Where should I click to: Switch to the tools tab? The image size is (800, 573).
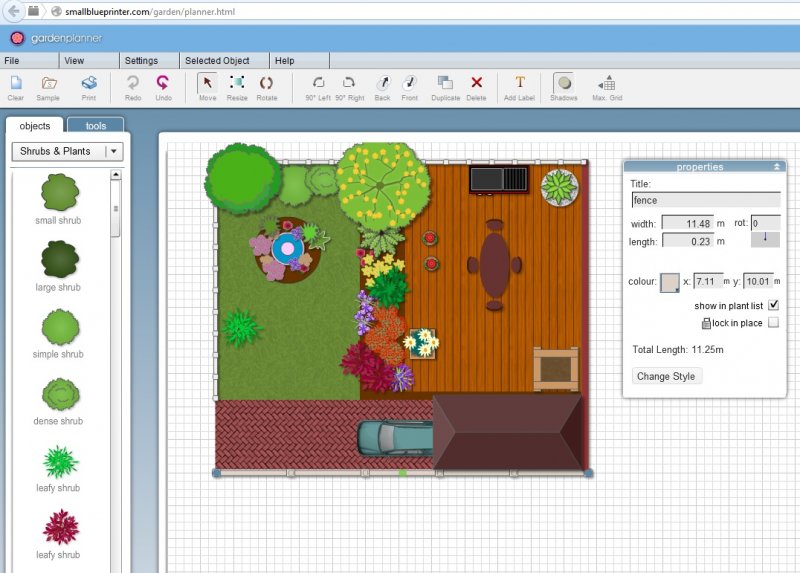95,126
